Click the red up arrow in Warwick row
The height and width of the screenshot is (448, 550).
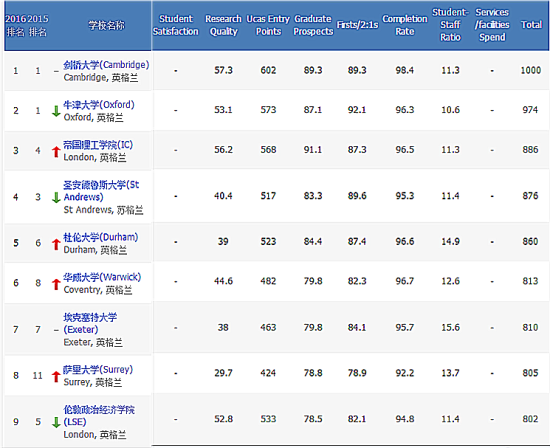[56, 284]
